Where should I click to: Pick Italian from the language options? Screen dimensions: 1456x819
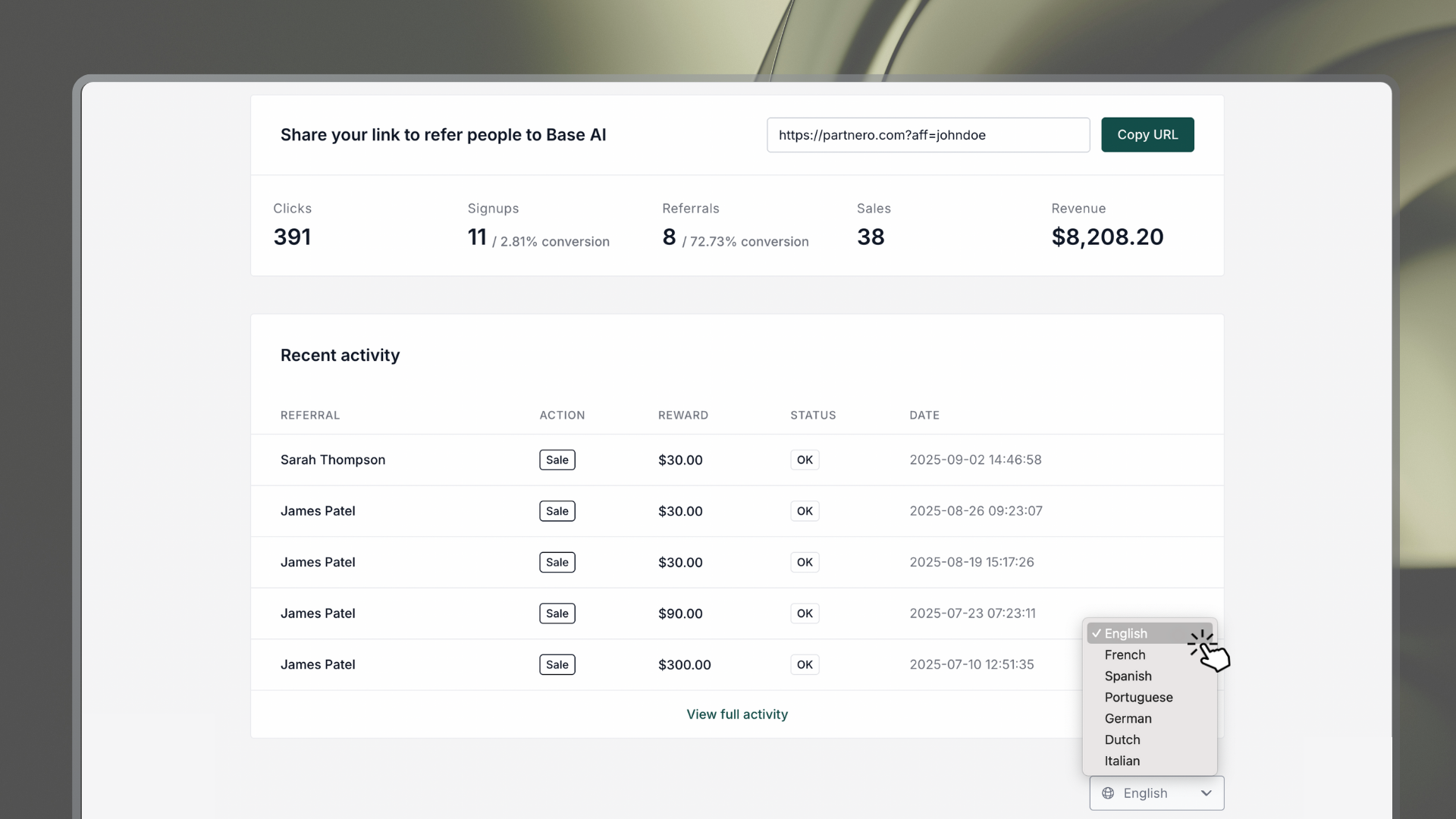1122,761
